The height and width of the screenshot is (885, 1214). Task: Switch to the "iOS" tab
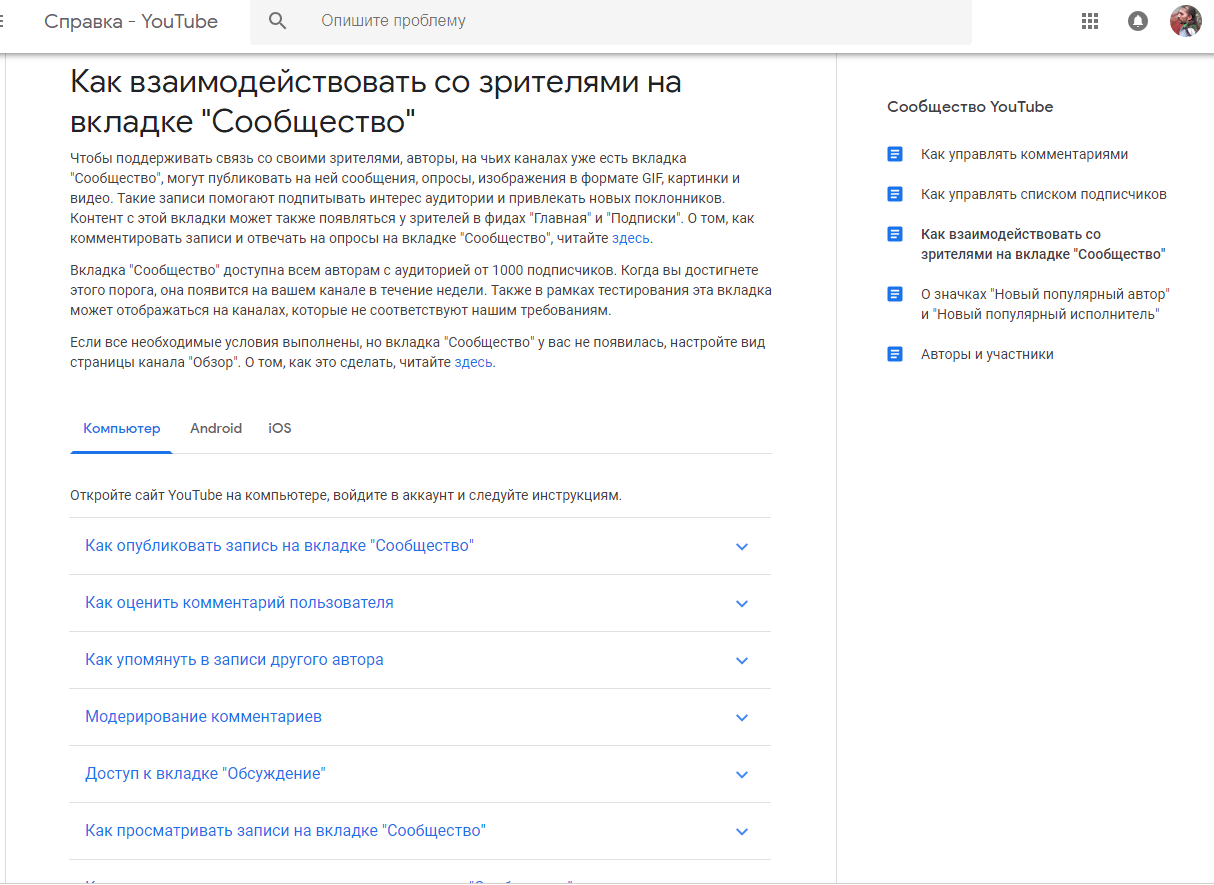280,428
